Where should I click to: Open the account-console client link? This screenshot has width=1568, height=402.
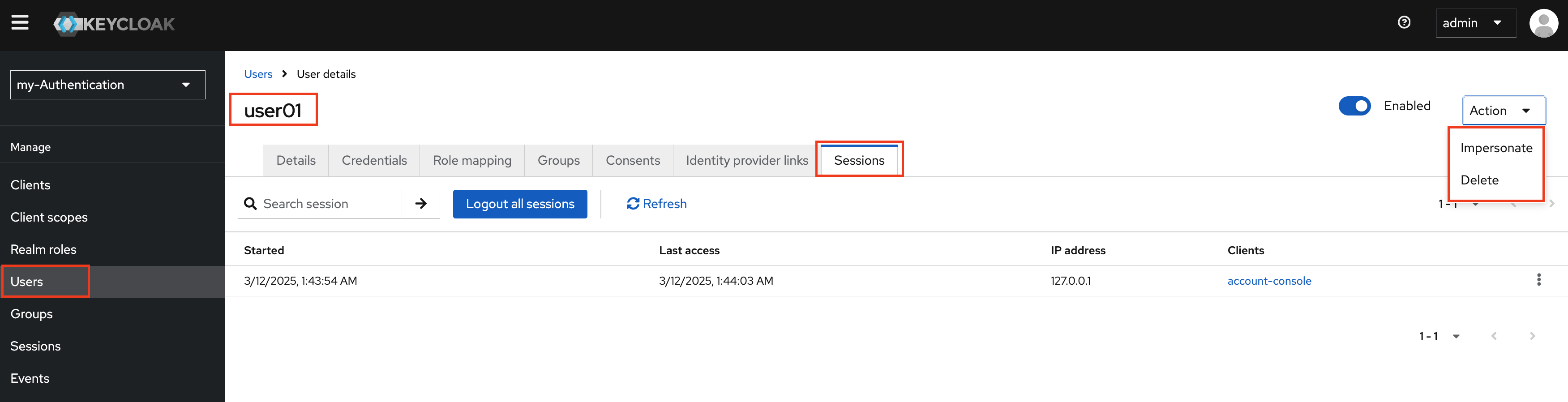1269,281
